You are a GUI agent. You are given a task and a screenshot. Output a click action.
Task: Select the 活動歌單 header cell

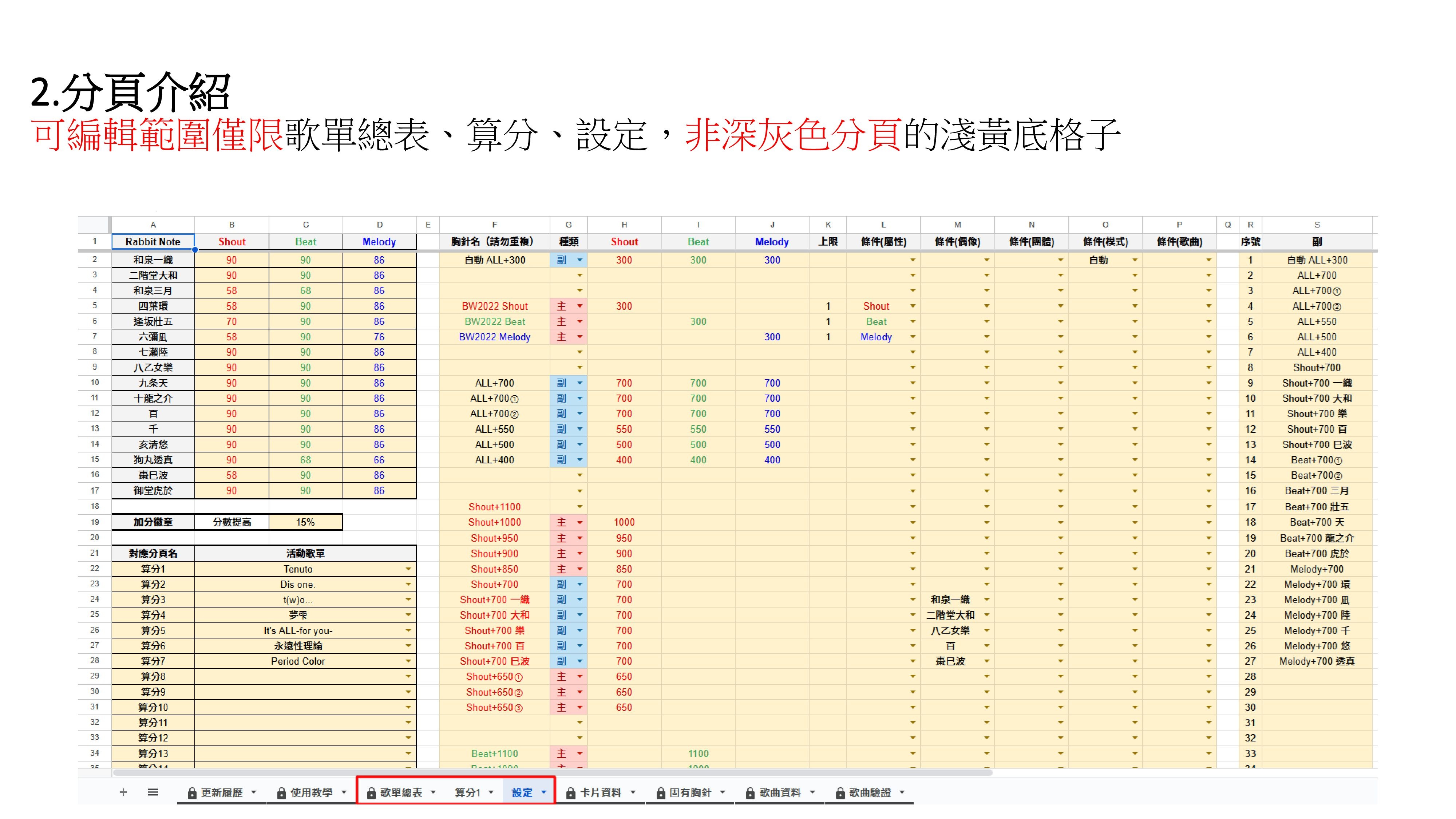305,553
